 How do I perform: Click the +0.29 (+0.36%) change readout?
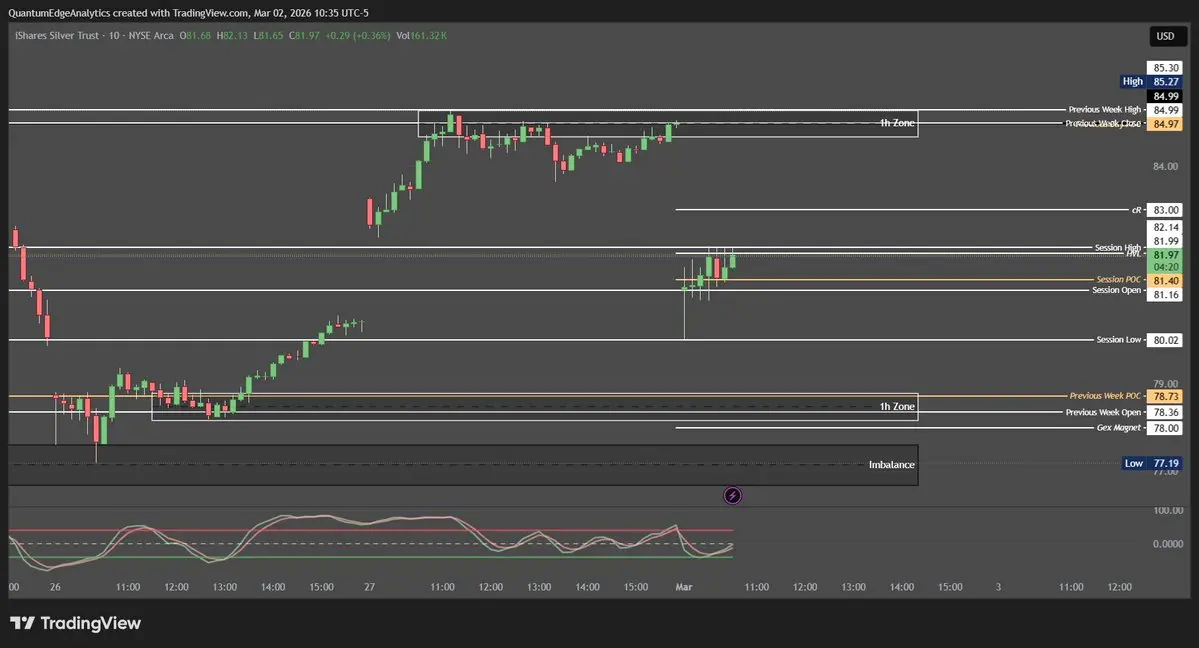(x=357, y=36)
